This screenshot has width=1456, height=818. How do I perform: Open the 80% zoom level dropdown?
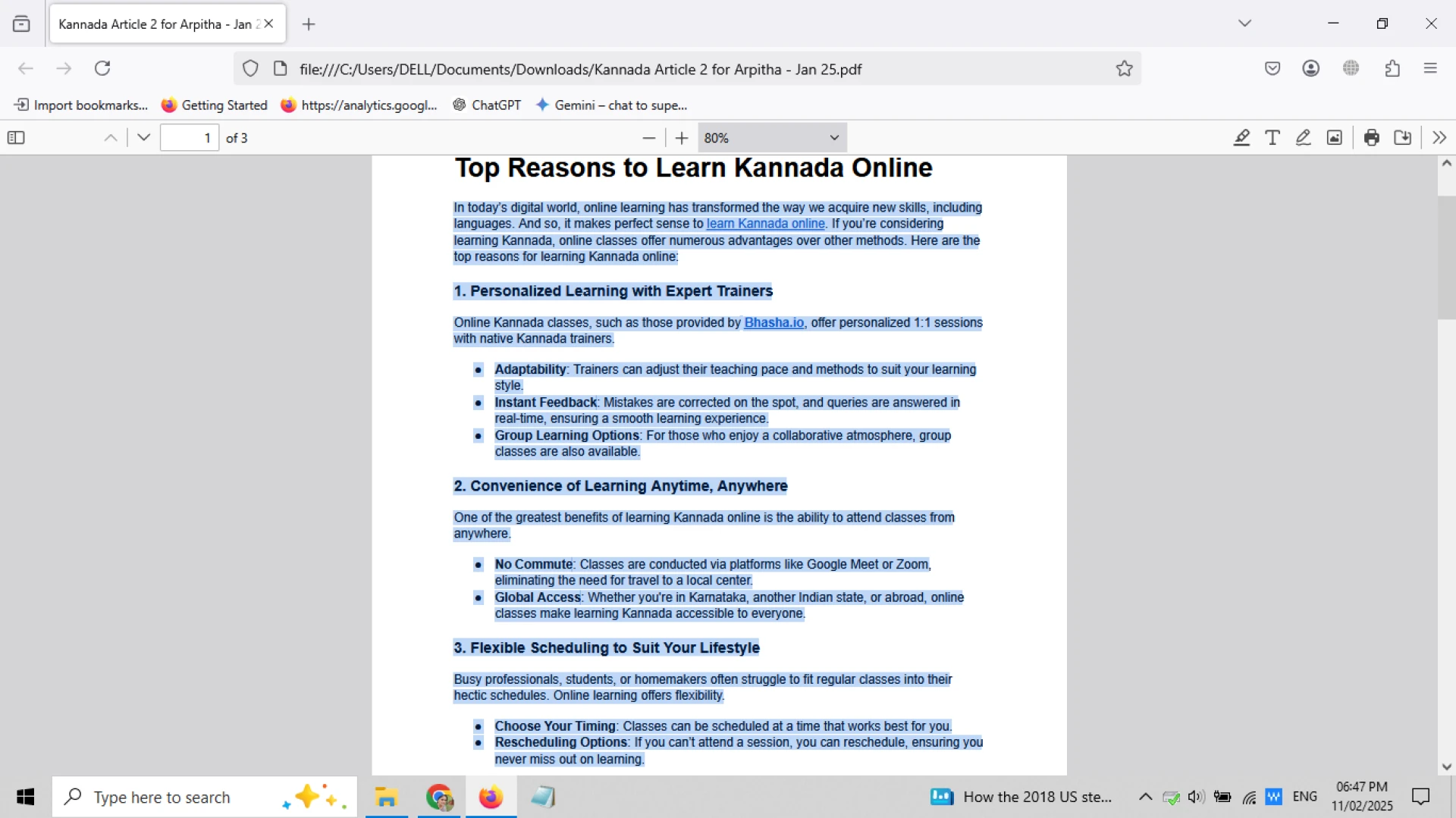(x=771, y=137)
